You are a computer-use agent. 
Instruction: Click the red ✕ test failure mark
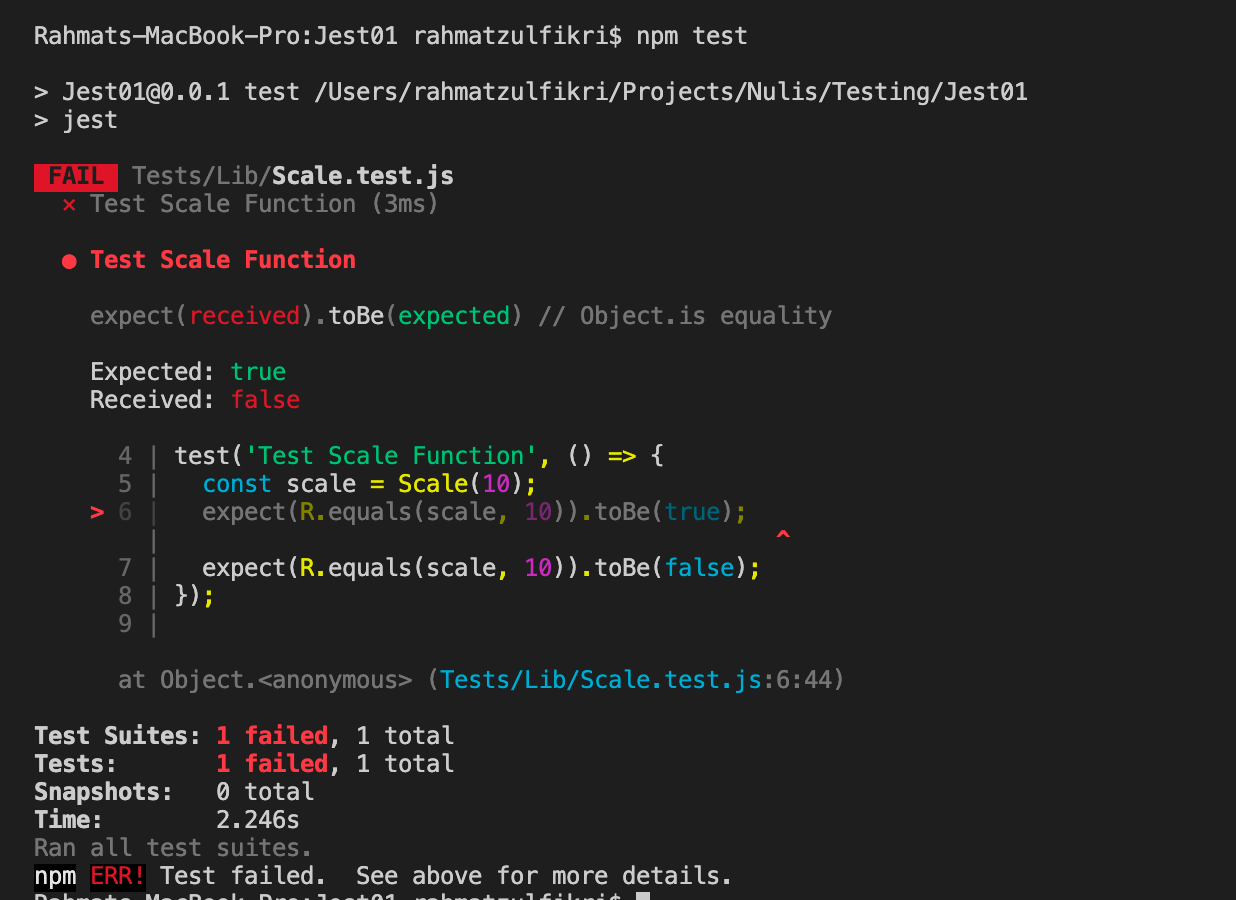pyautogui.click(x=68, y=204)
